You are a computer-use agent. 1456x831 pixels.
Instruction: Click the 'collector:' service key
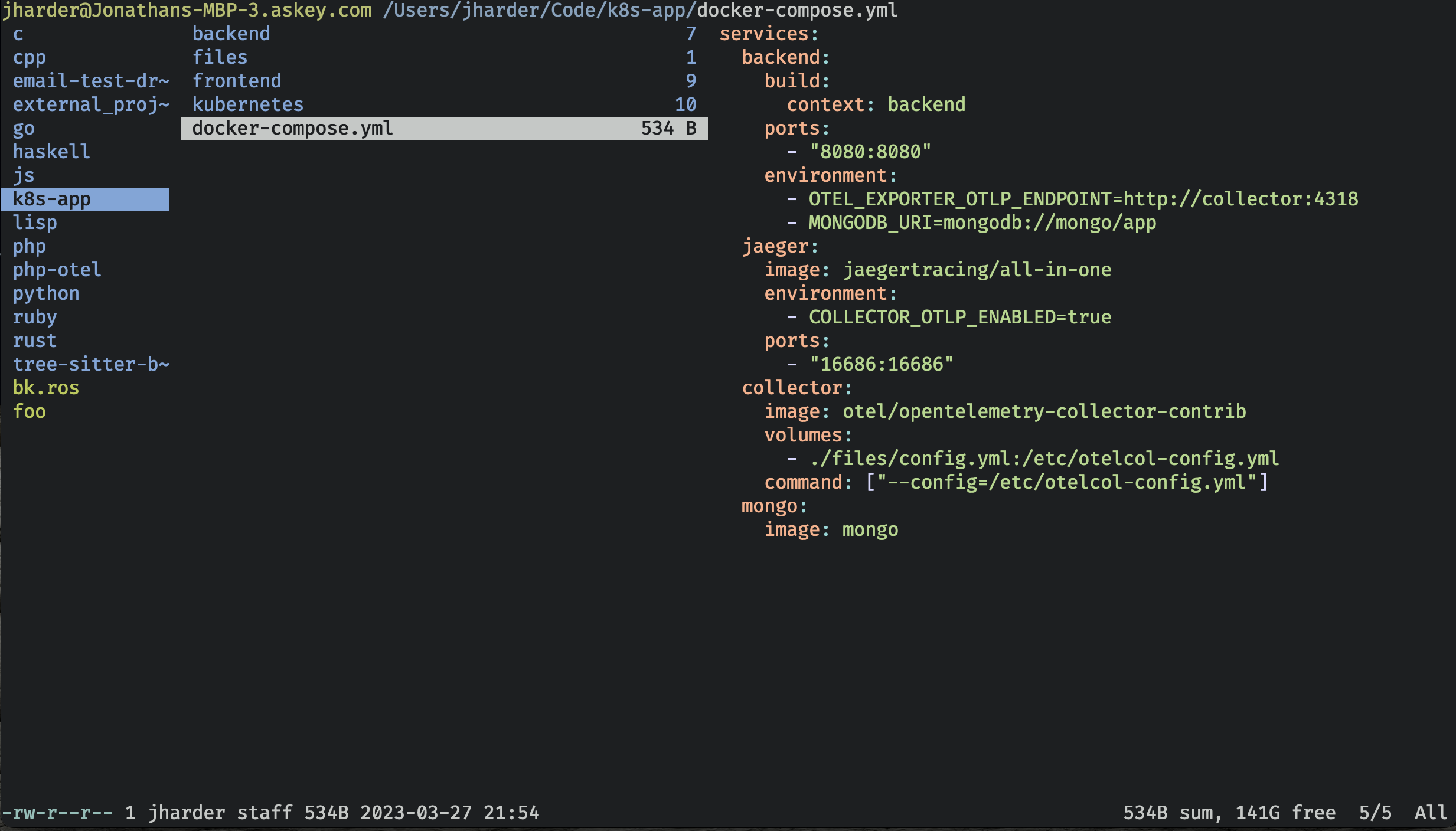(x=798, y=388)
